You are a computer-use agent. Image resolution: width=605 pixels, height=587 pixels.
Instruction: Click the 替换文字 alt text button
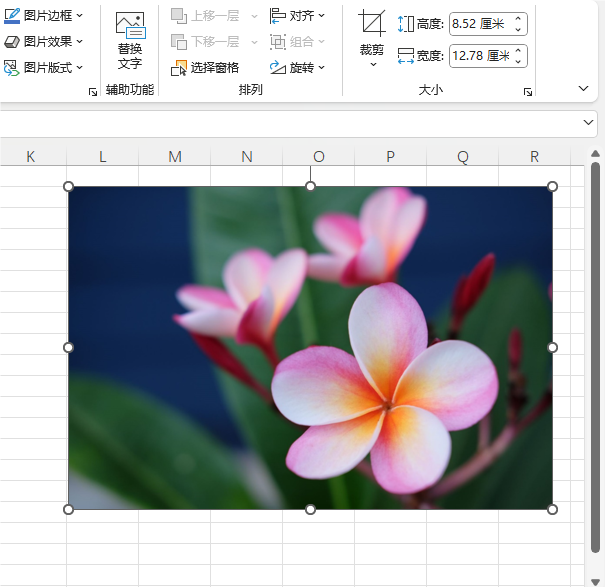pyautogui.click(x=130, y=41)
